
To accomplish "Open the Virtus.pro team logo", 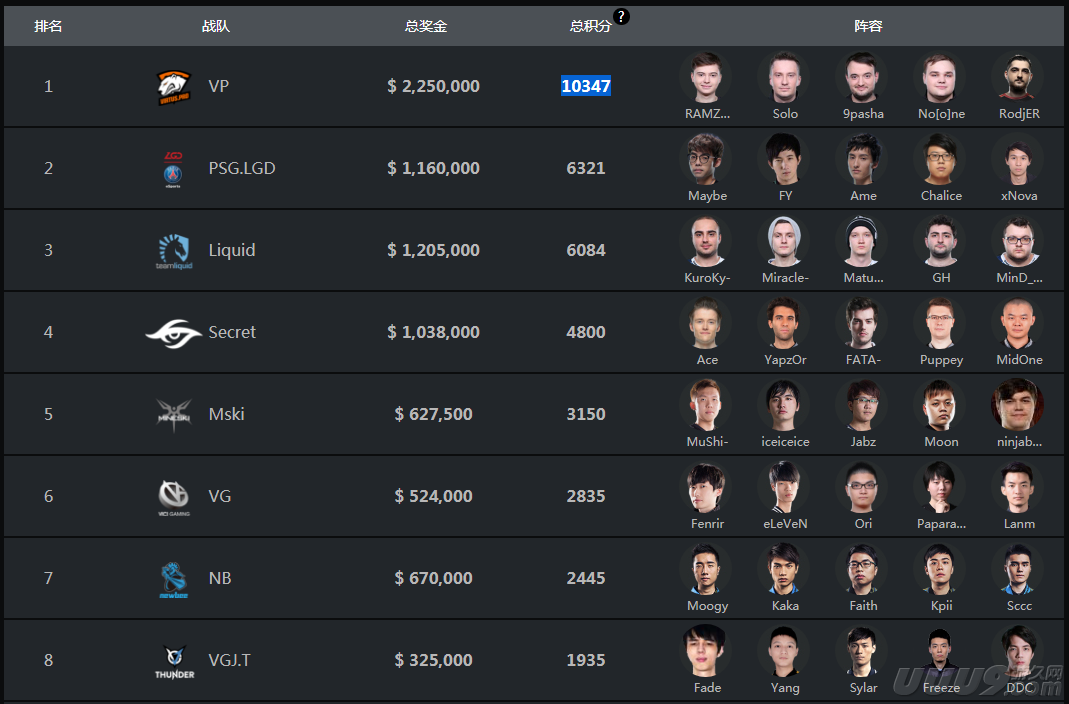I will [174, 87].
